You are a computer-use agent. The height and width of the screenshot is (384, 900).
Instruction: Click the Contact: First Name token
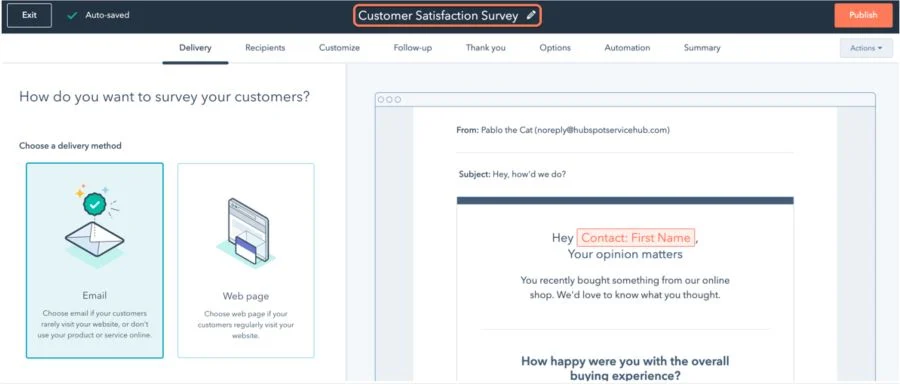point(636,238)
